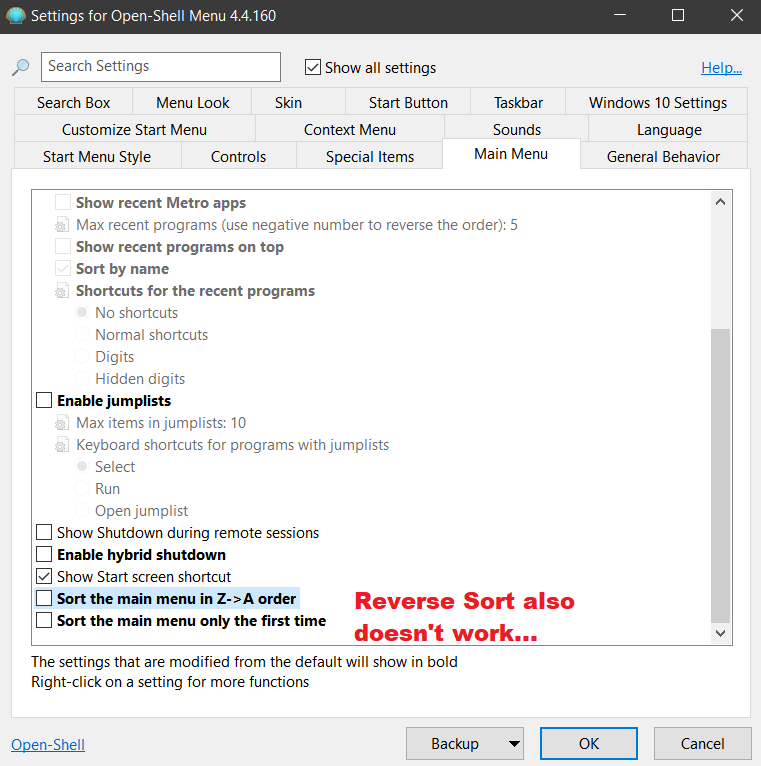This screenshot has width=761, height=766.
Task: Check Show recent programs on top
Action: (x=63, y=246)
